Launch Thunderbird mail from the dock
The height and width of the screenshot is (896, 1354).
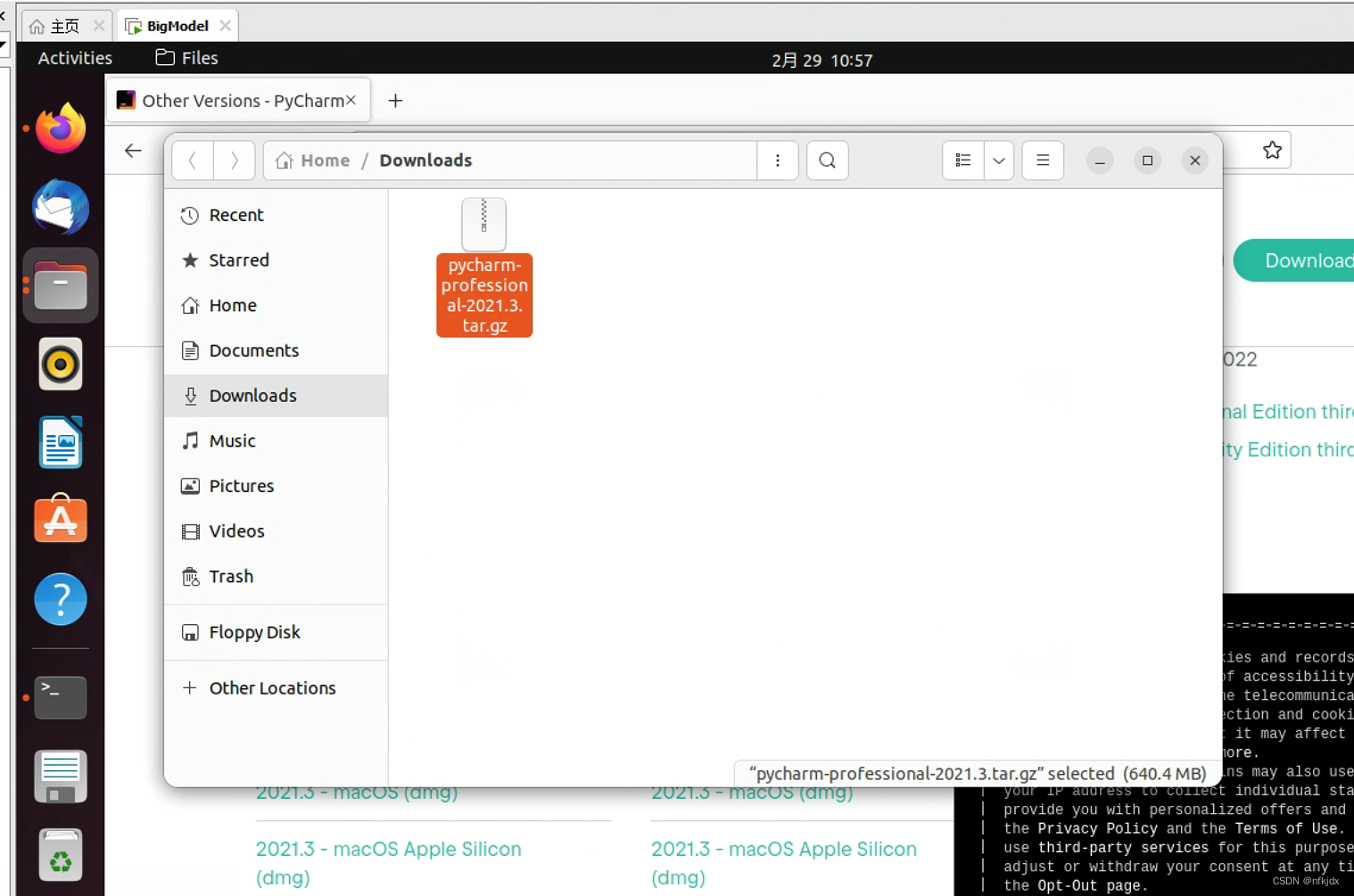[61, 207]
